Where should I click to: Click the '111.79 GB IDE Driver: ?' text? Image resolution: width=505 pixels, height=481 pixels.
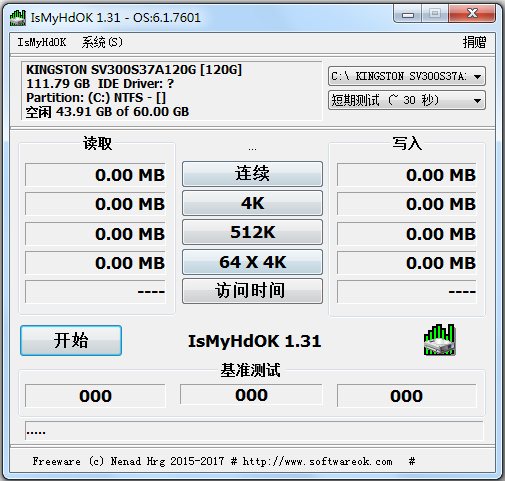100,84
